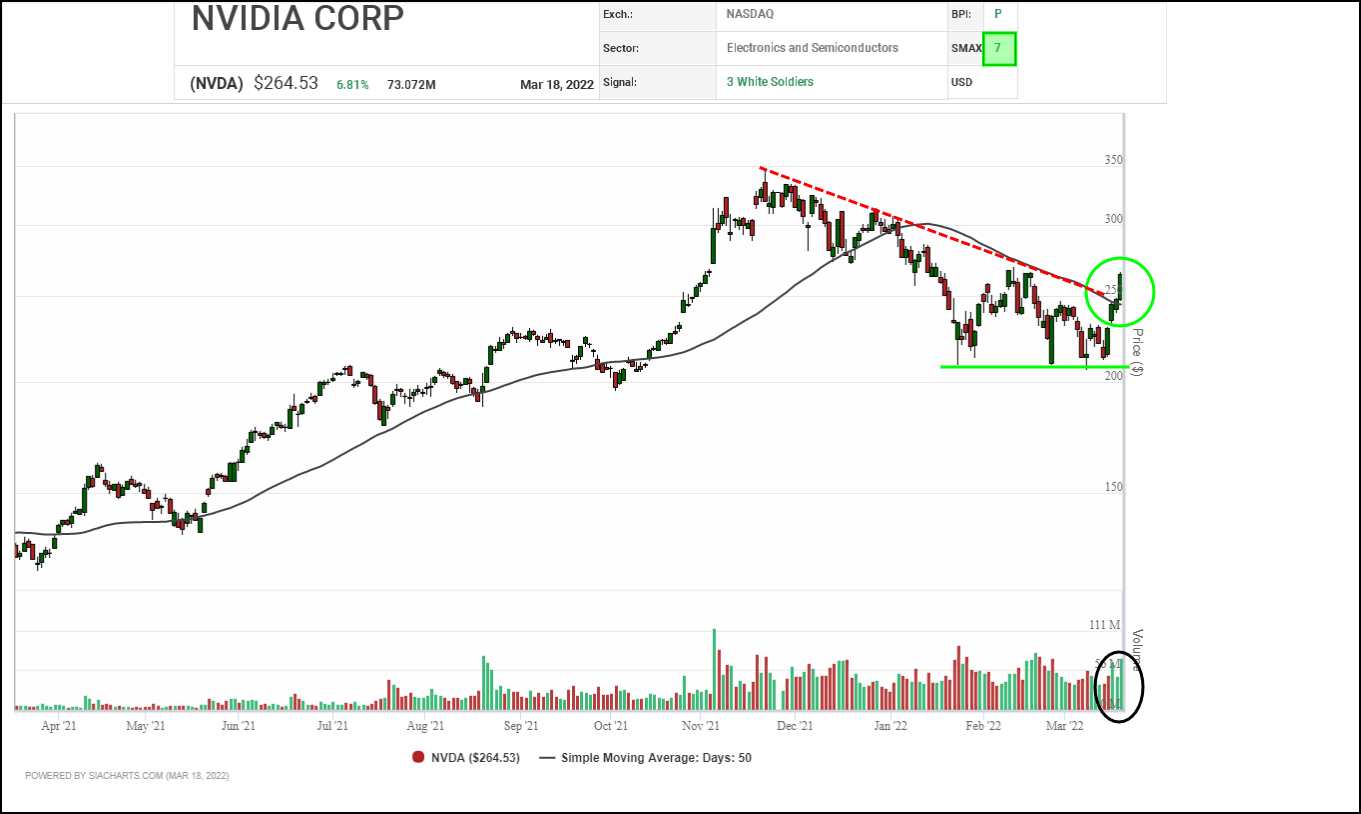
Task: Click the Sep '21 date axis label
Action: 521,726
